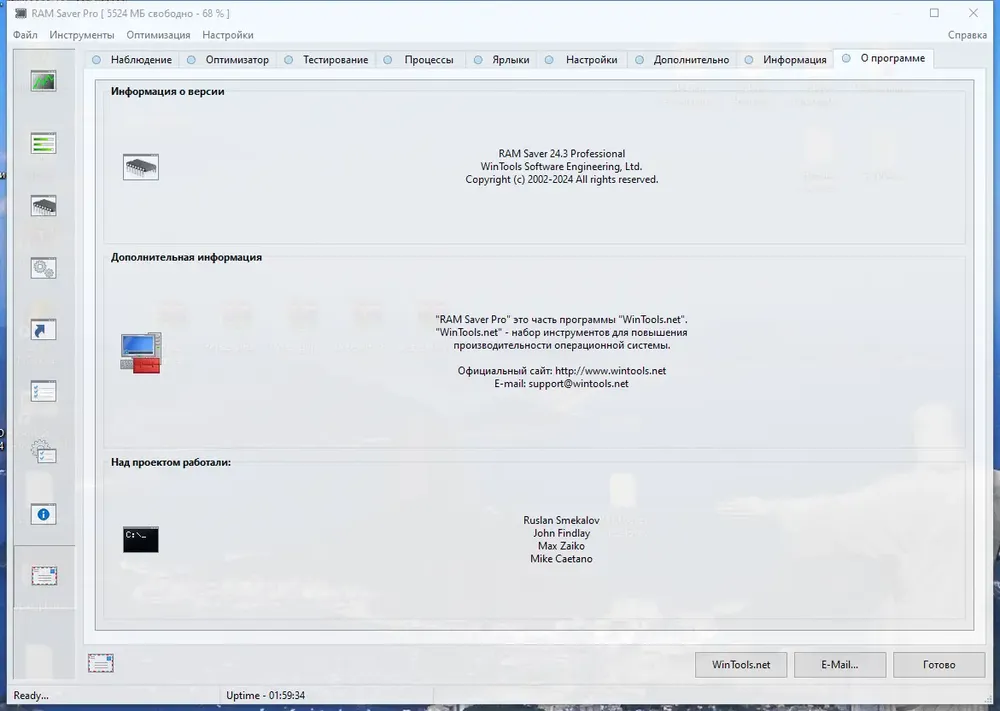Open the optimizer green bars sidebar icon
The image size is (1000, 711).
[x=43, y=143]
